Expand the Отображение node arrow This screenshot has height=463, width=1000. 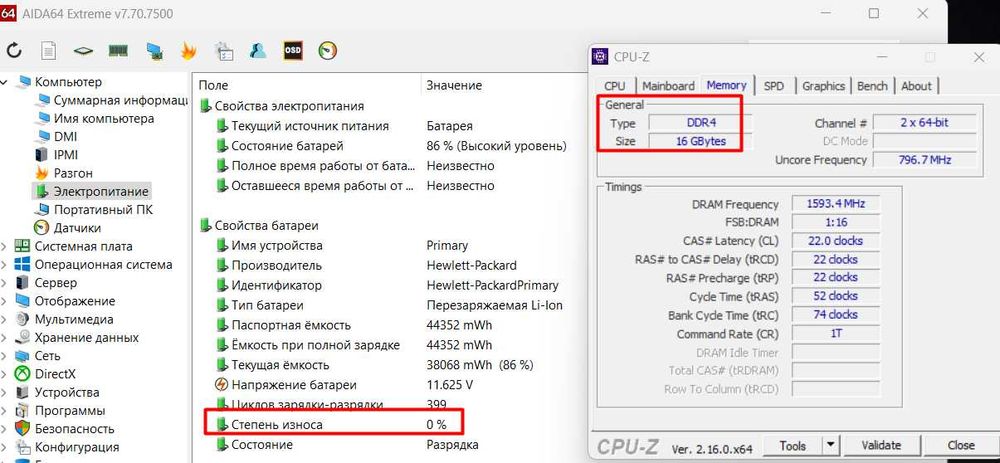pyautogui.click(x=4, y=301)
